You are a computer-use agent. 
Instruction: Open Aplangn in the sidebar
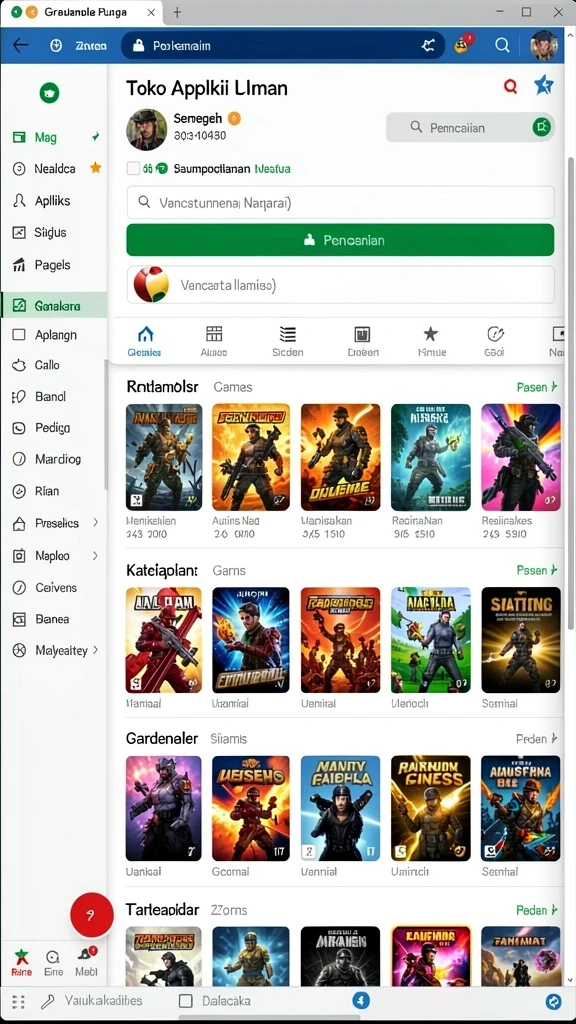[x=54, y=335]
